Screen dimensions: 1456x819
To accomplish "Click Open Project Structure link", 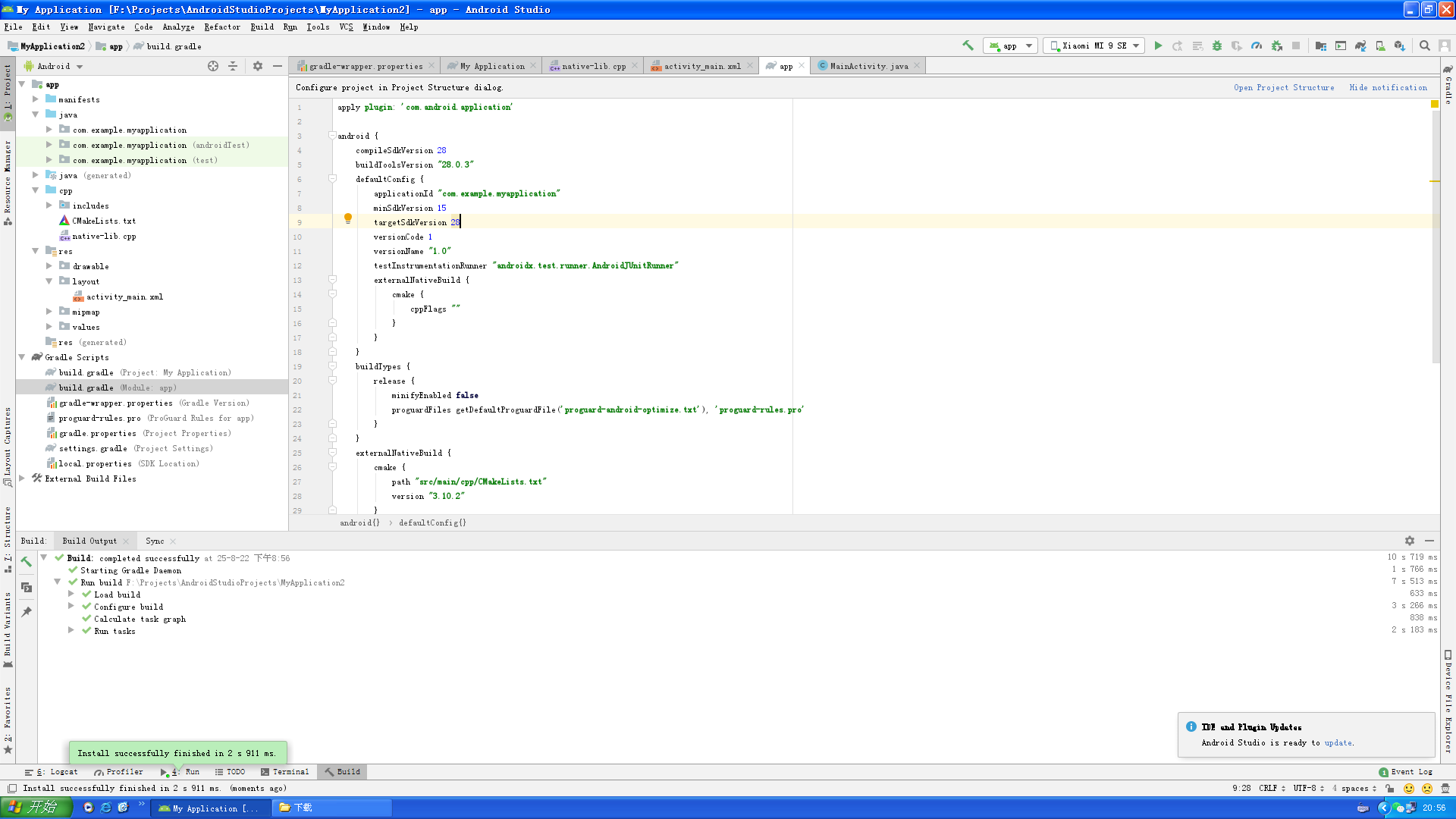I will click(x=1284, y=88).
